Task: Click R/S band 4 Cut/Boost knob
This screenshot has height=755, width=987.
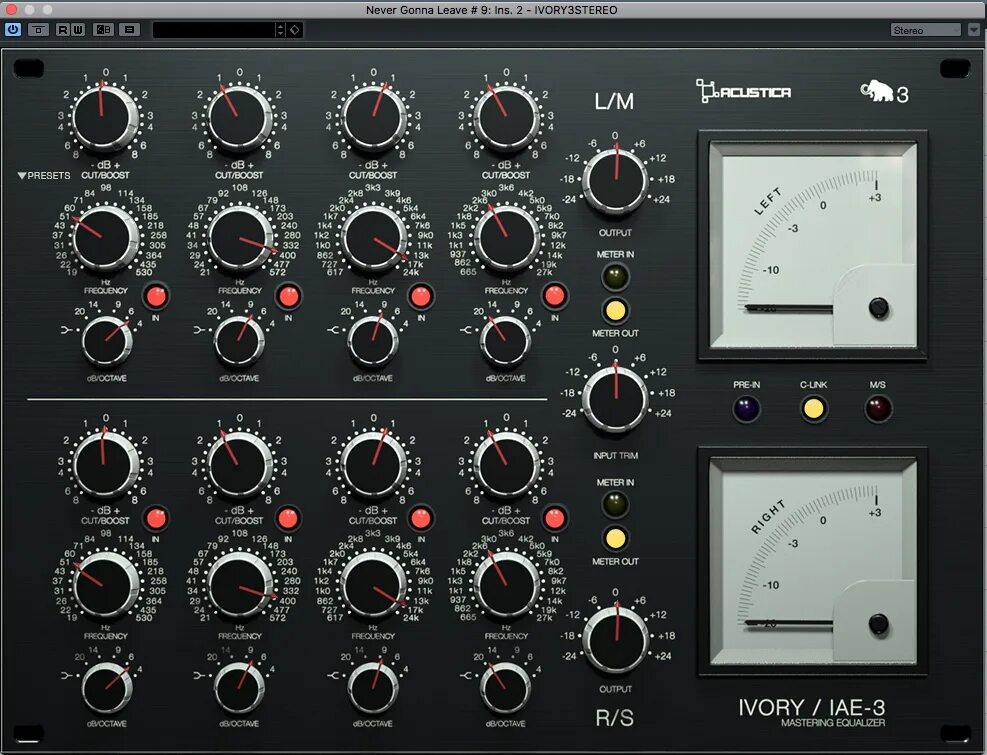Action: [x=505, y=463]
